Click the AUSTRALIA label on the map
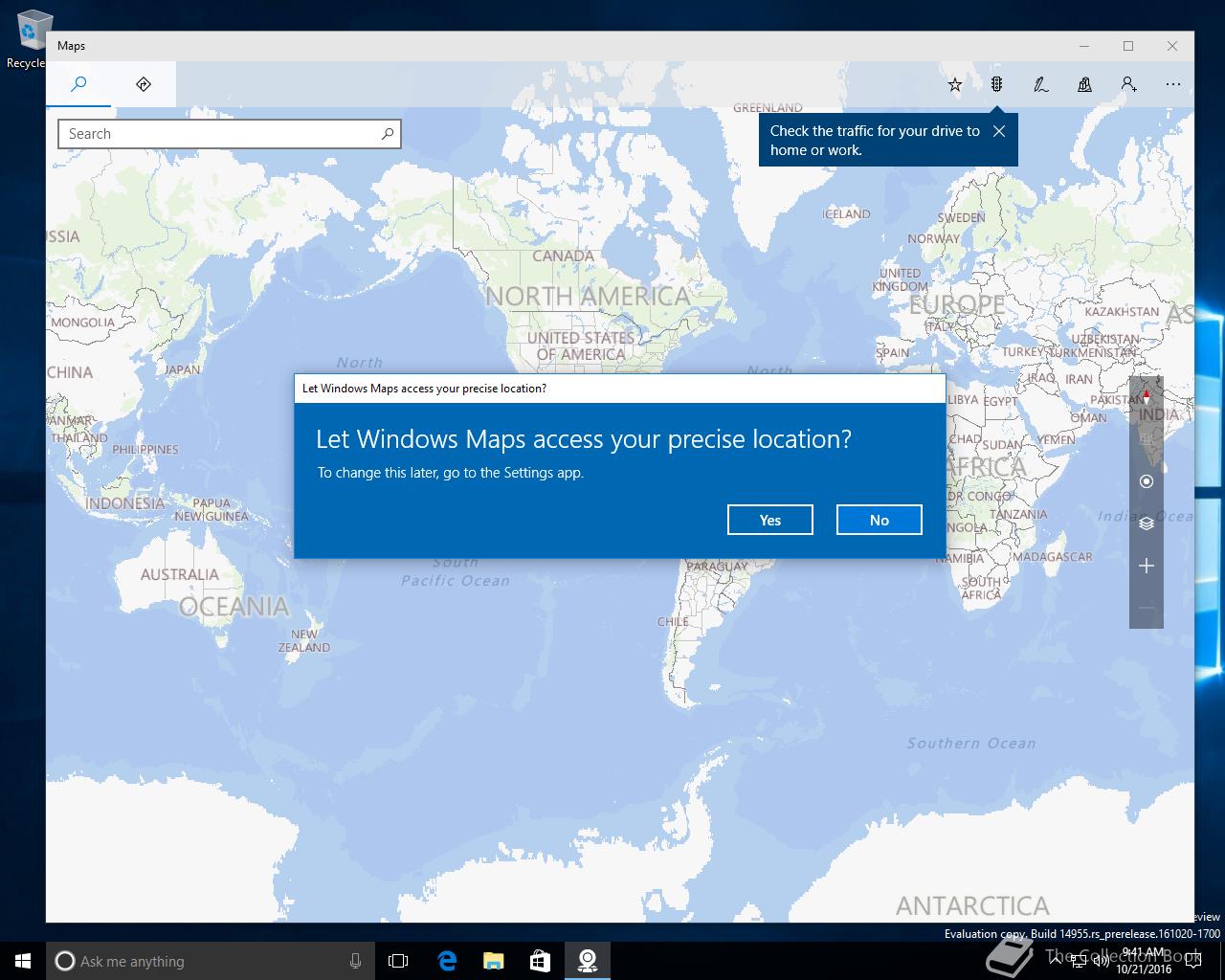 (x=179, y=574)
